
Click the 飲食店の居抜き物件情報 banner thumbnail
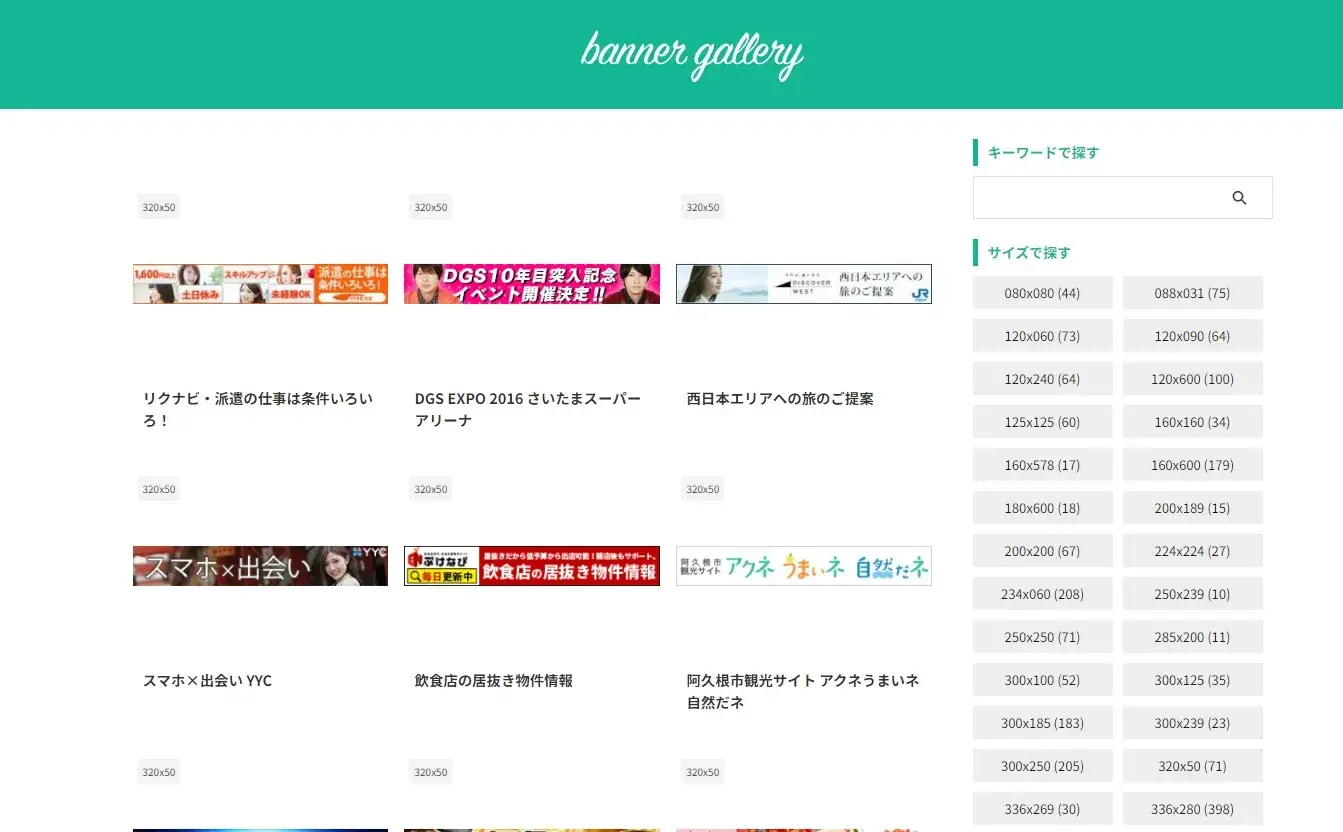tap(531, 566)
